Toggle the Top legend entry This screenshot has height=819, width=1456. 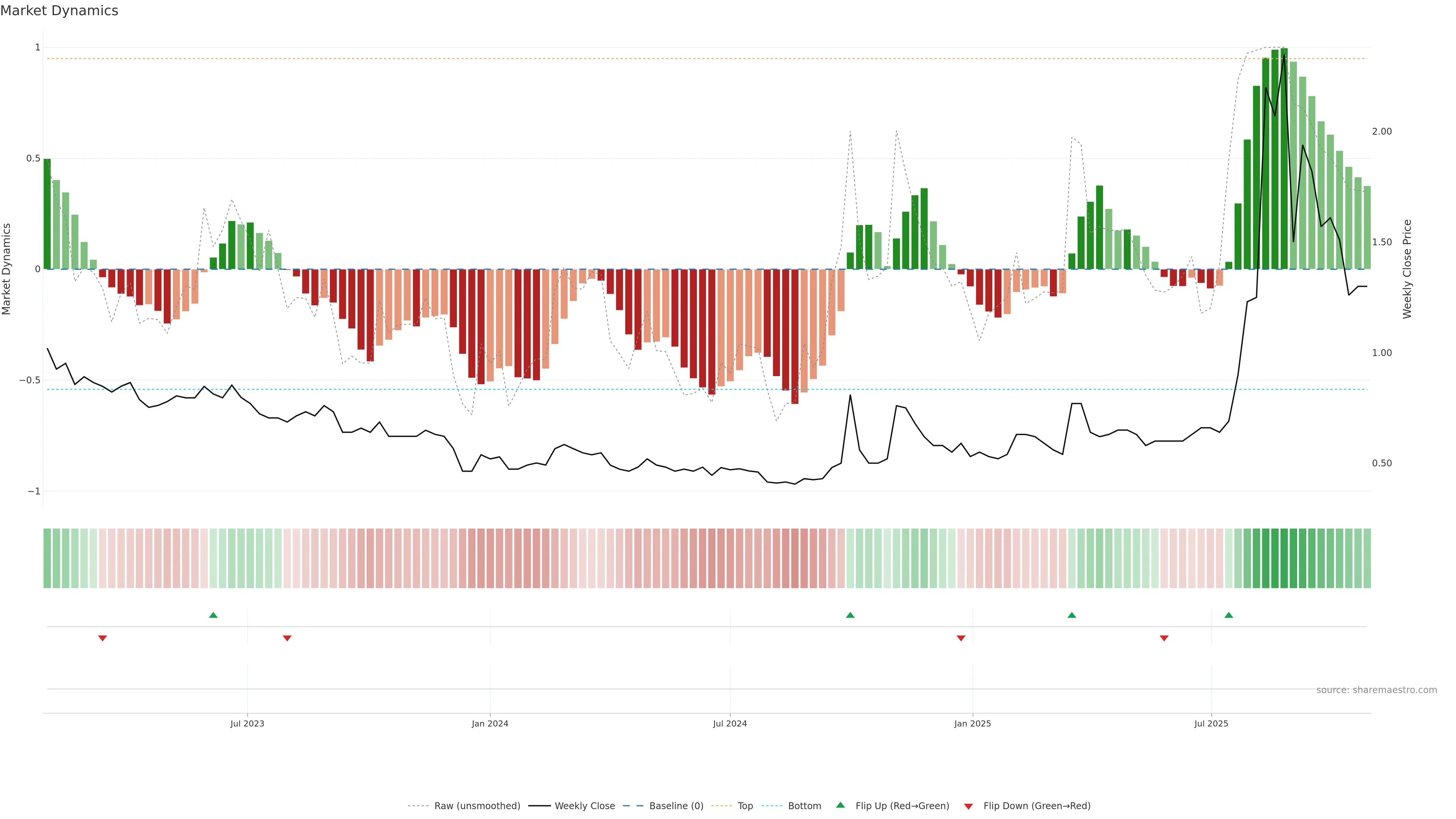tap(745, 806)
